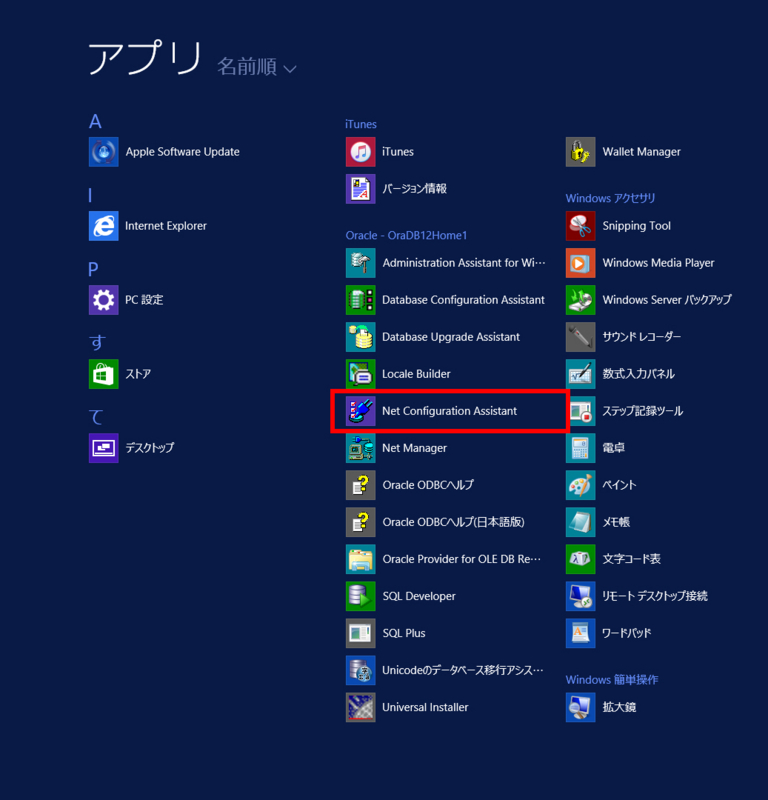
Task: Launch the SQL Plus icon
Action: [x=360, y=633]
